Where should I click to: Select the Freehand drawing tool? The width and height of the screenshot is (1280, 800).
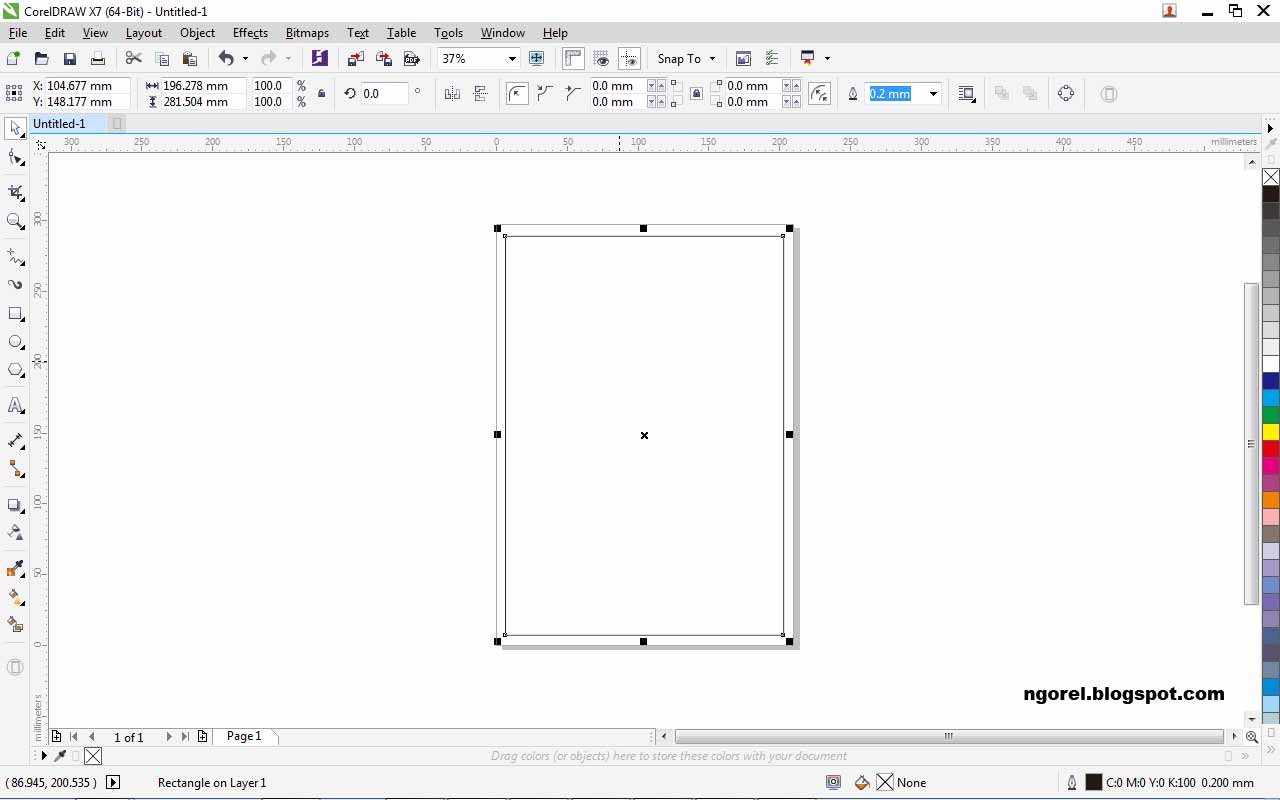coord(15,257)
